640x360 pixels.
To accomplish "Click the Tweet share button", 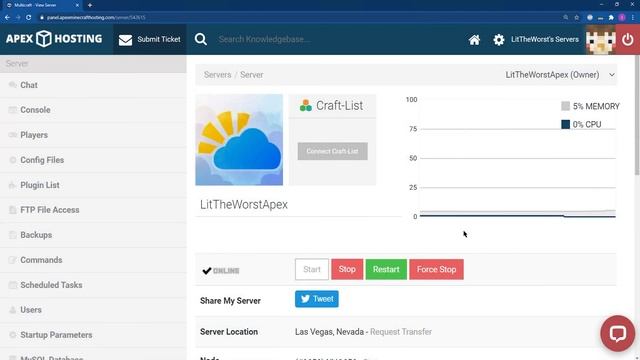I will [x=317, y=299].
